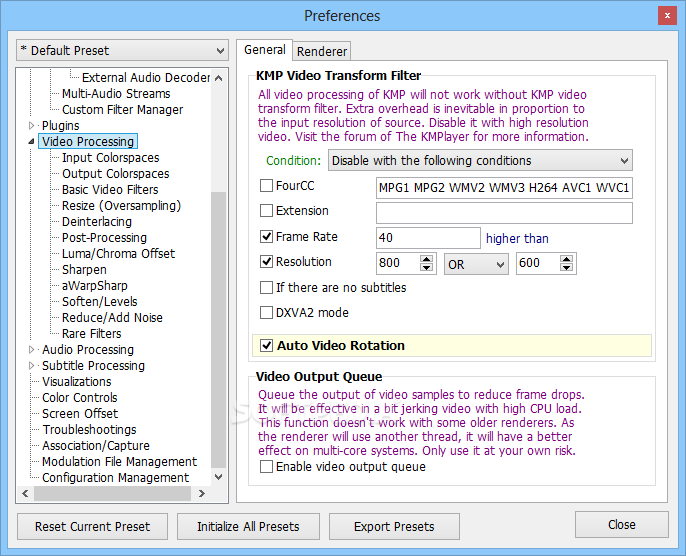
Task: Open the Default Preset dropdown
Action: click(x=122, y=50)
